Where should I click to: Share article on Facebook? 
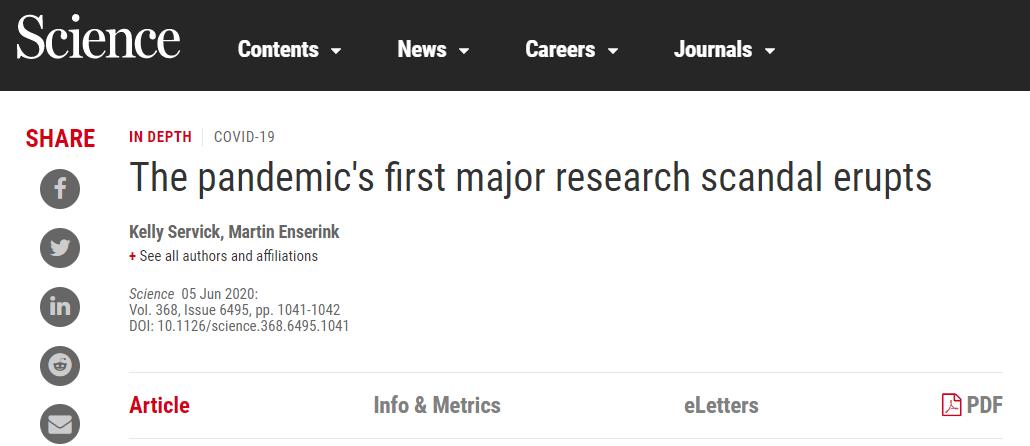click(x=60, y=188)
